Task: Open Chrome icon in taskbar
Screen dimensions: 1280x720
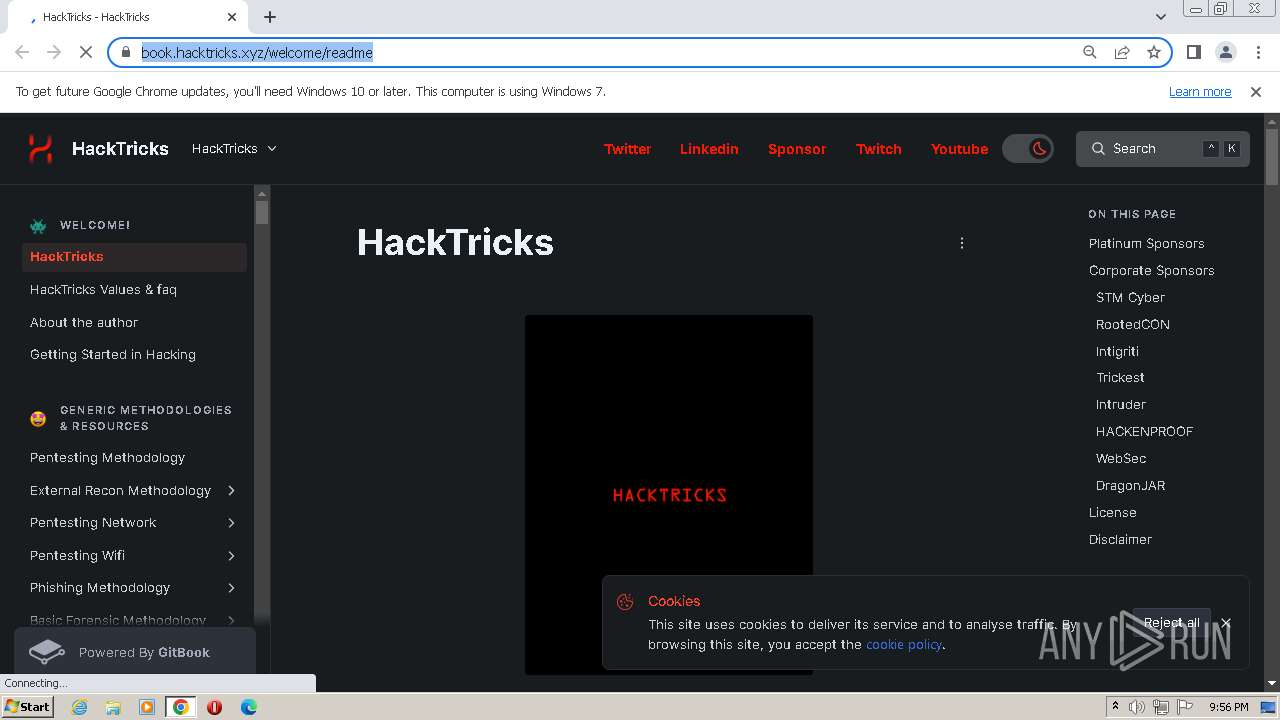Action: tap(180, 707)
